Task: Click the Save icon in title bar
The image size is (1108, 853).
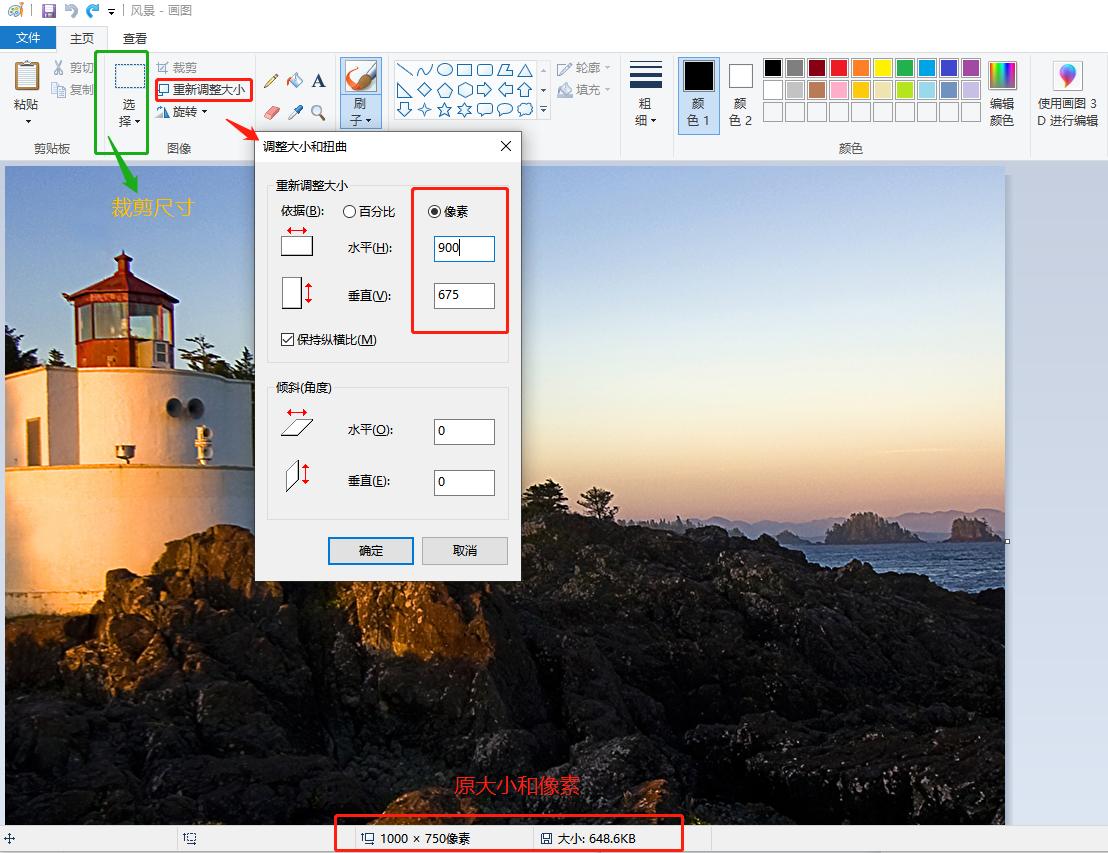Action: 49,11
